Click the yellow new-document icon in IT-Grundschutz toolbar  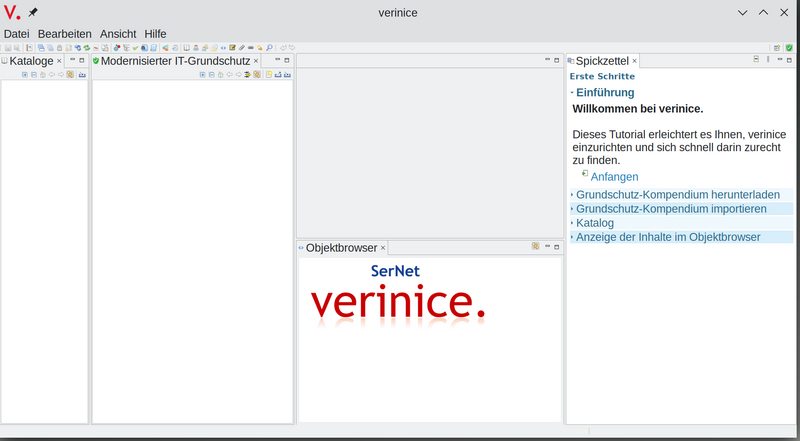click(x=269, y=75)
